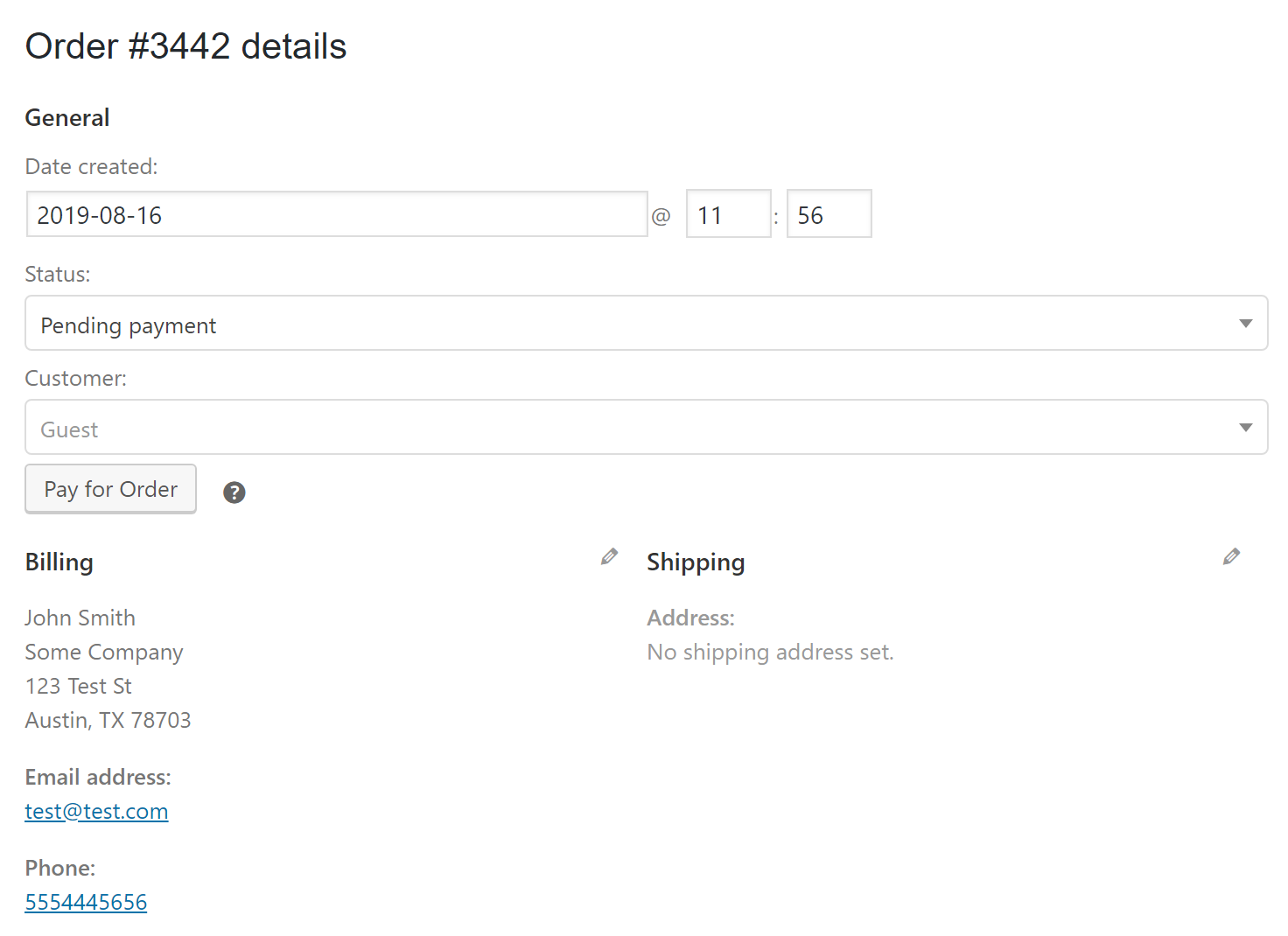Viewport: 1288px width, 936px height.
Task: Click the help question mark icon
Action: 234,492
